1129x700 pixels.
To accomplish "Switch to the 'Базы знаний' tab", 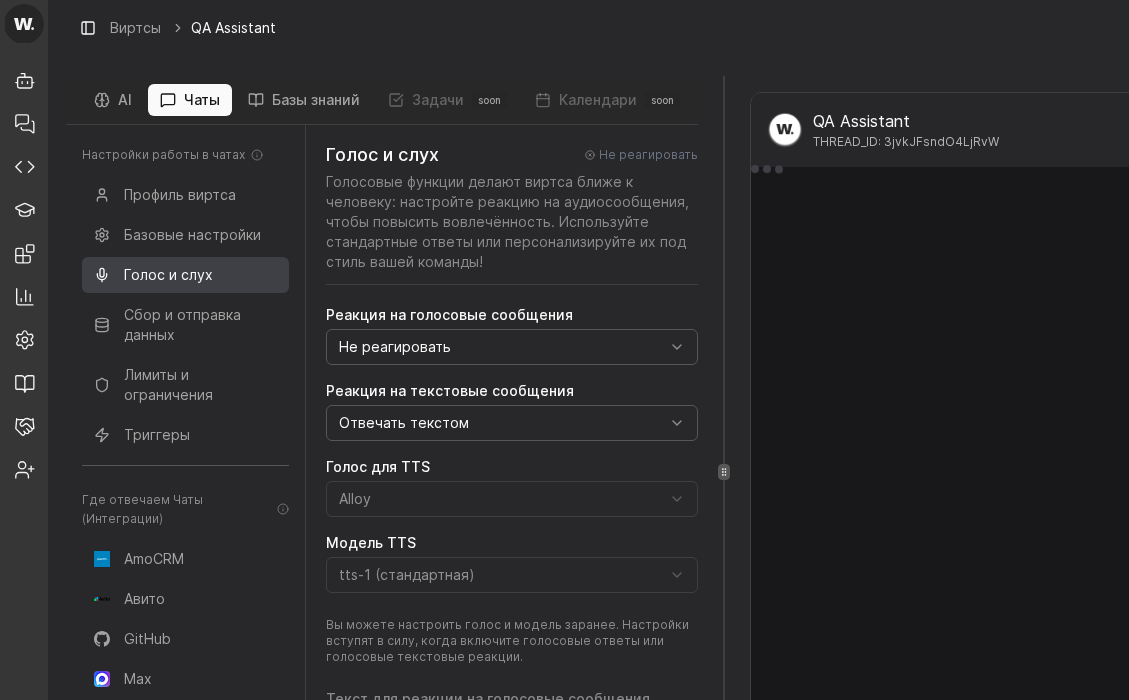I will [304, 100].
